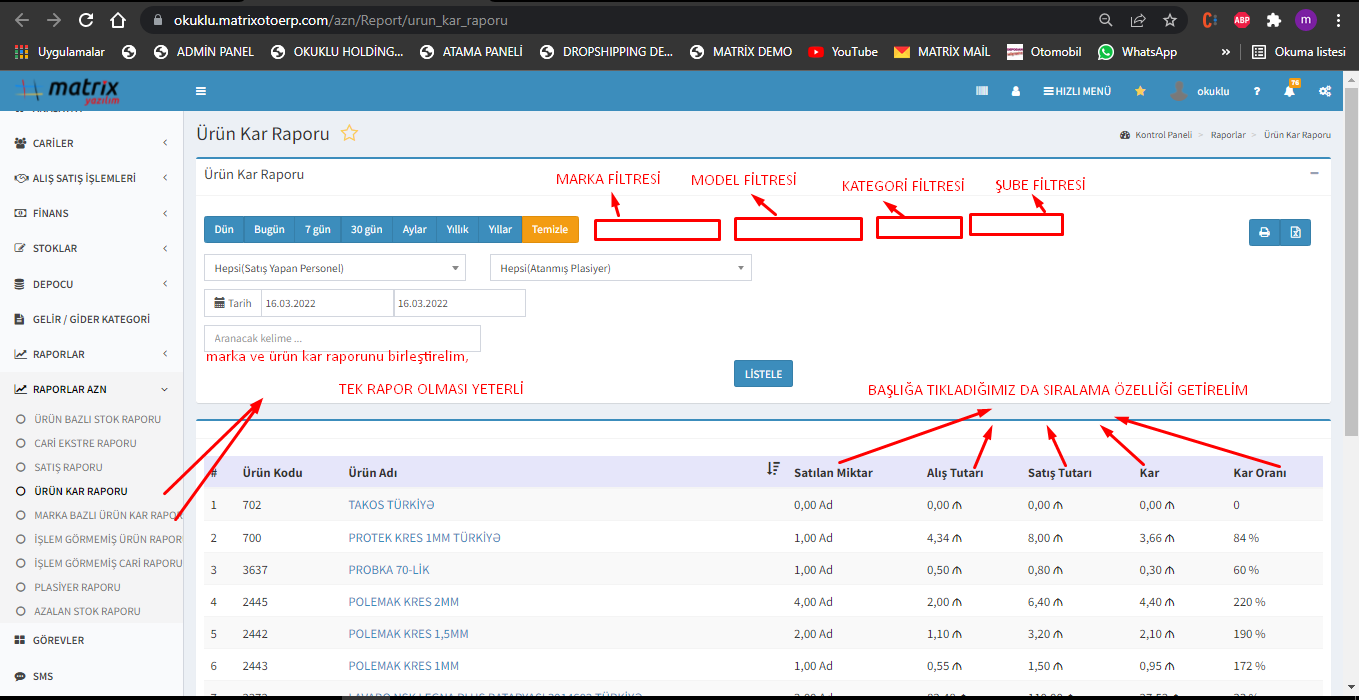Viewport: 1359px width, 700px height.
Task: Sort by the Ürün Adı sort icon
Action: [772, 469]
